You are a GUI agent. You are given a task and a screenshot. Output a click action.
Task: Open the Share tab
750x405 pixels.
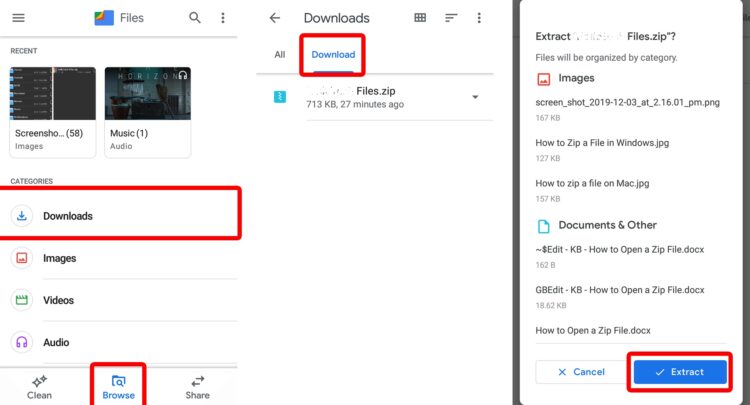(x=197, y=387)
